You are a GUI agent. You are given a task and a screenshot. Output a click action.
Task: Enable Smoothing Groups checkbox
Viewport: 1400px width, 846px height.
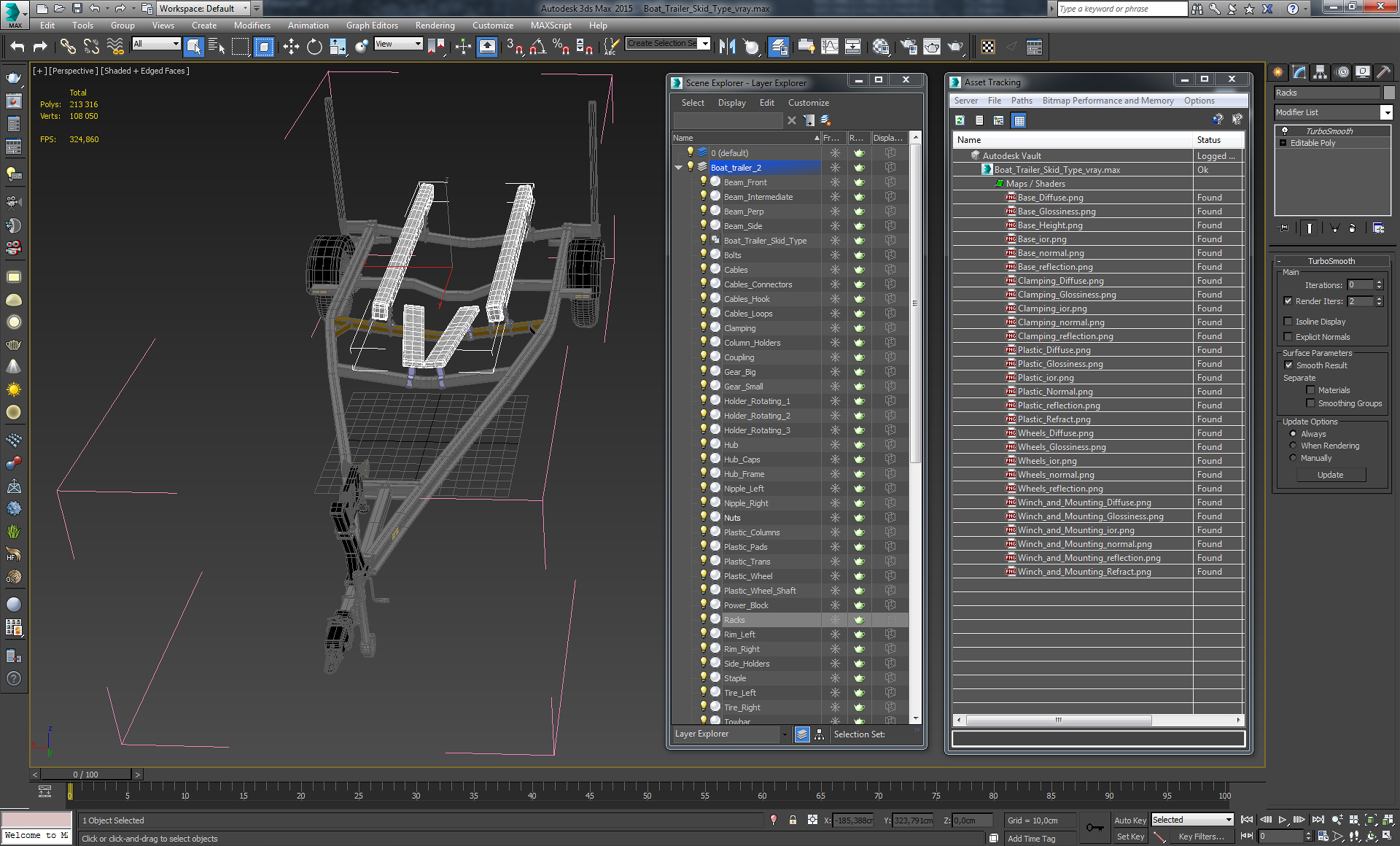pos(1310,403)
